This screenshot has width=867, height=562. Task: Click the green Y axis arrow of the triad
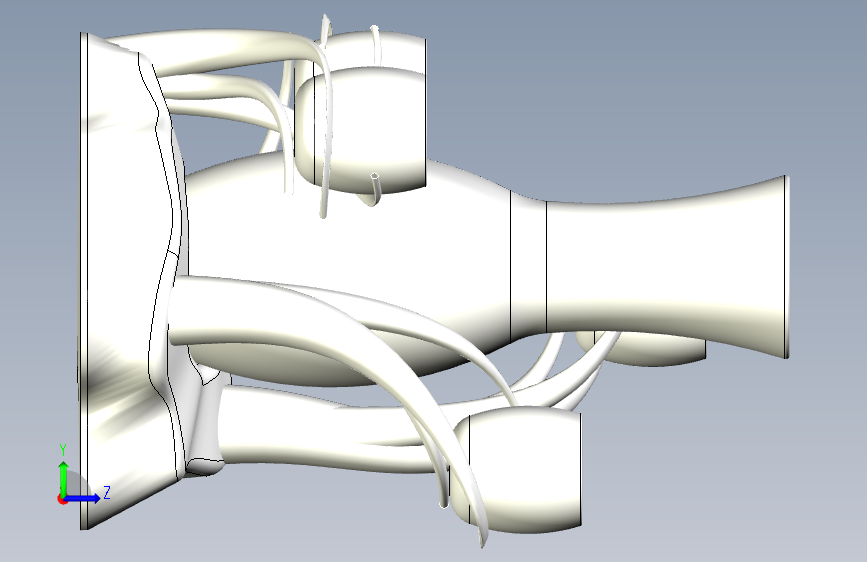64,478
